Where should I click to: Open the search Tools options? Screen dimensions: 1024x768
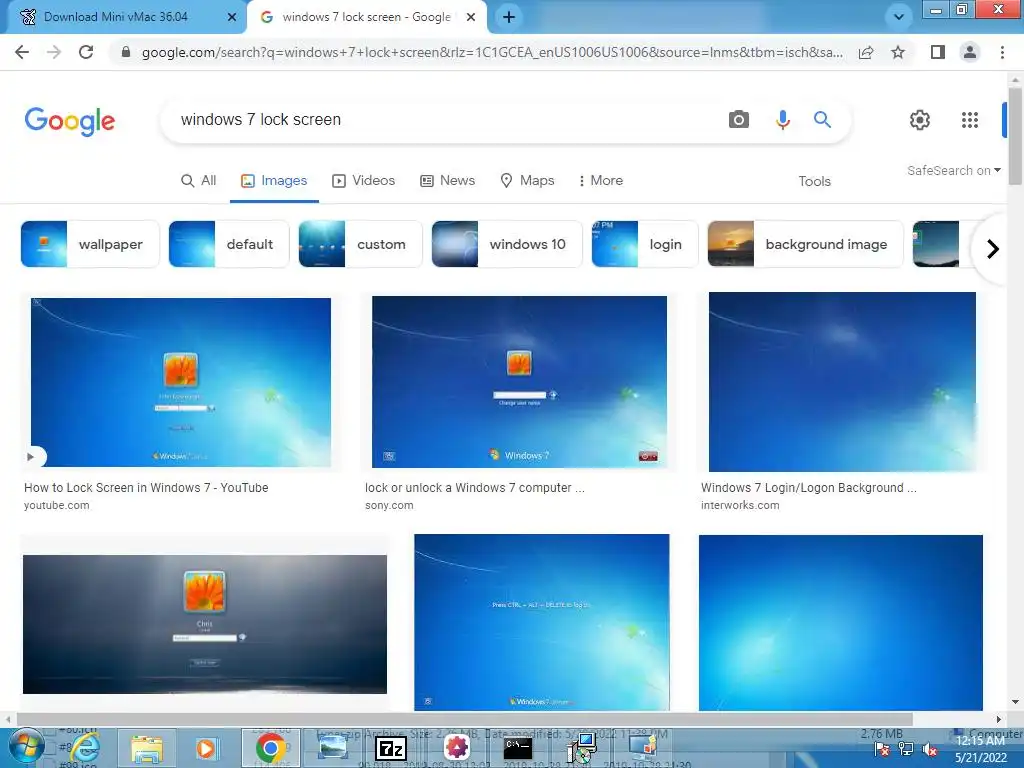click(814, 181)
